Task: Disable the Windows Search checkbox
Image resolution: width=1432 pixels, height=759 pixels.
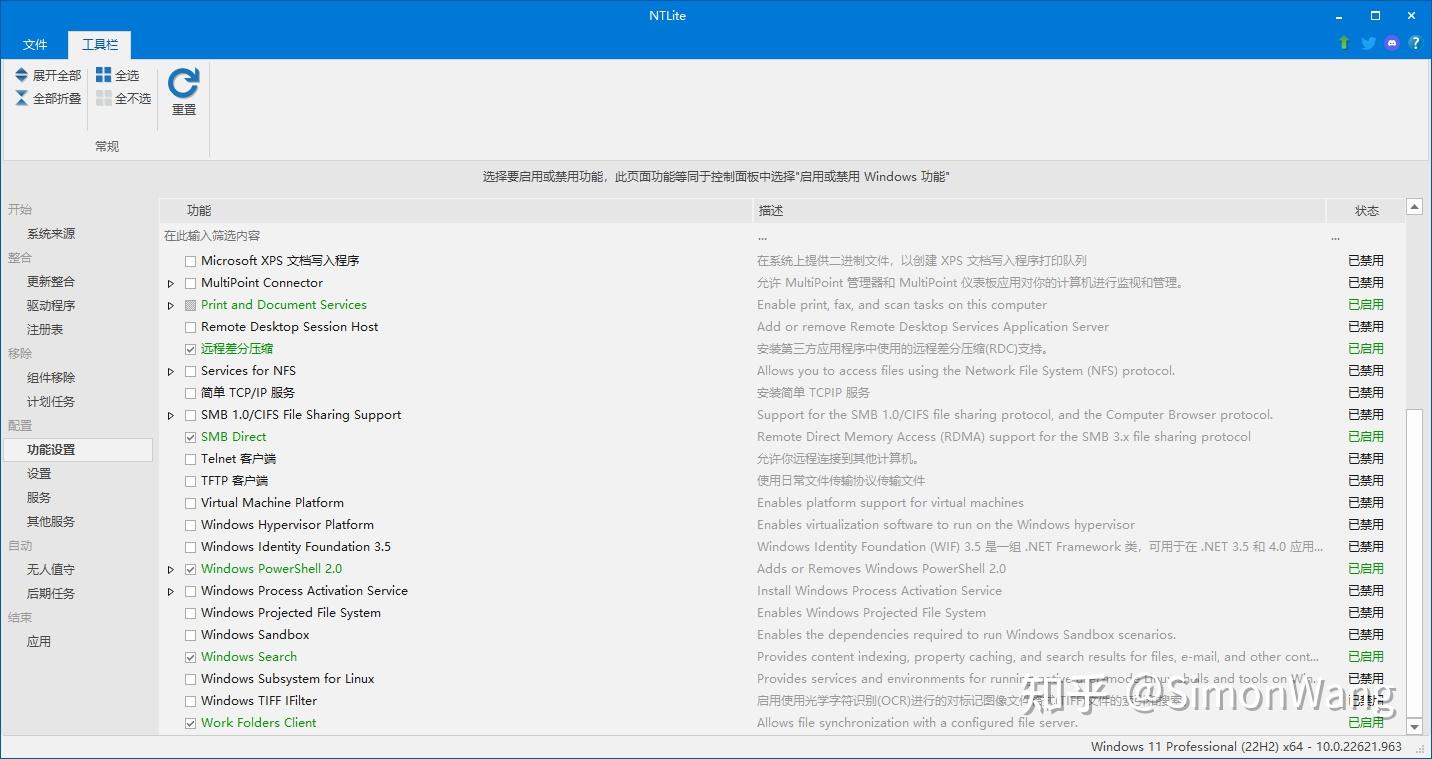Action: 190,656
